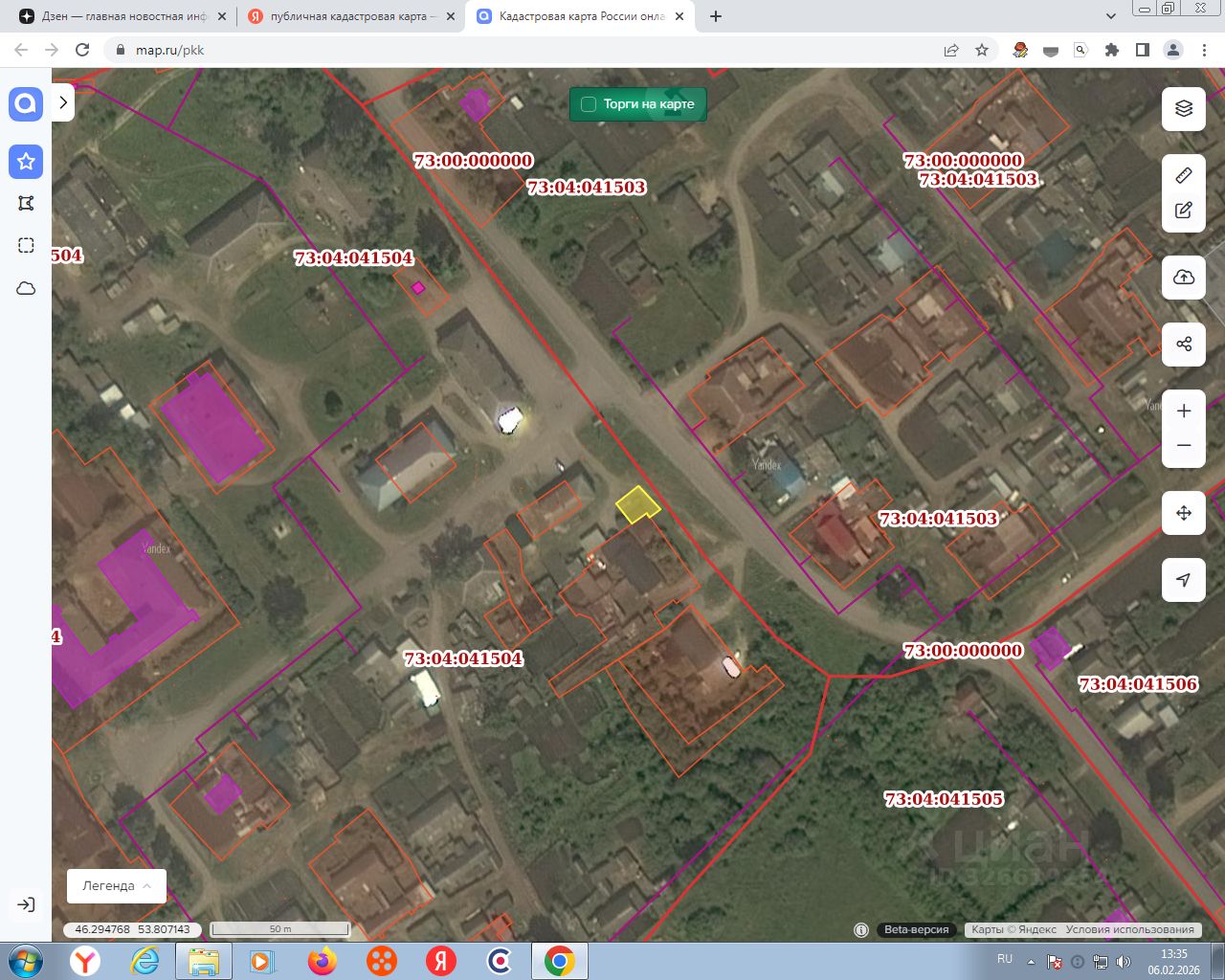
Task: Expand the left sidebar panel
Action: tap(63, 101)
